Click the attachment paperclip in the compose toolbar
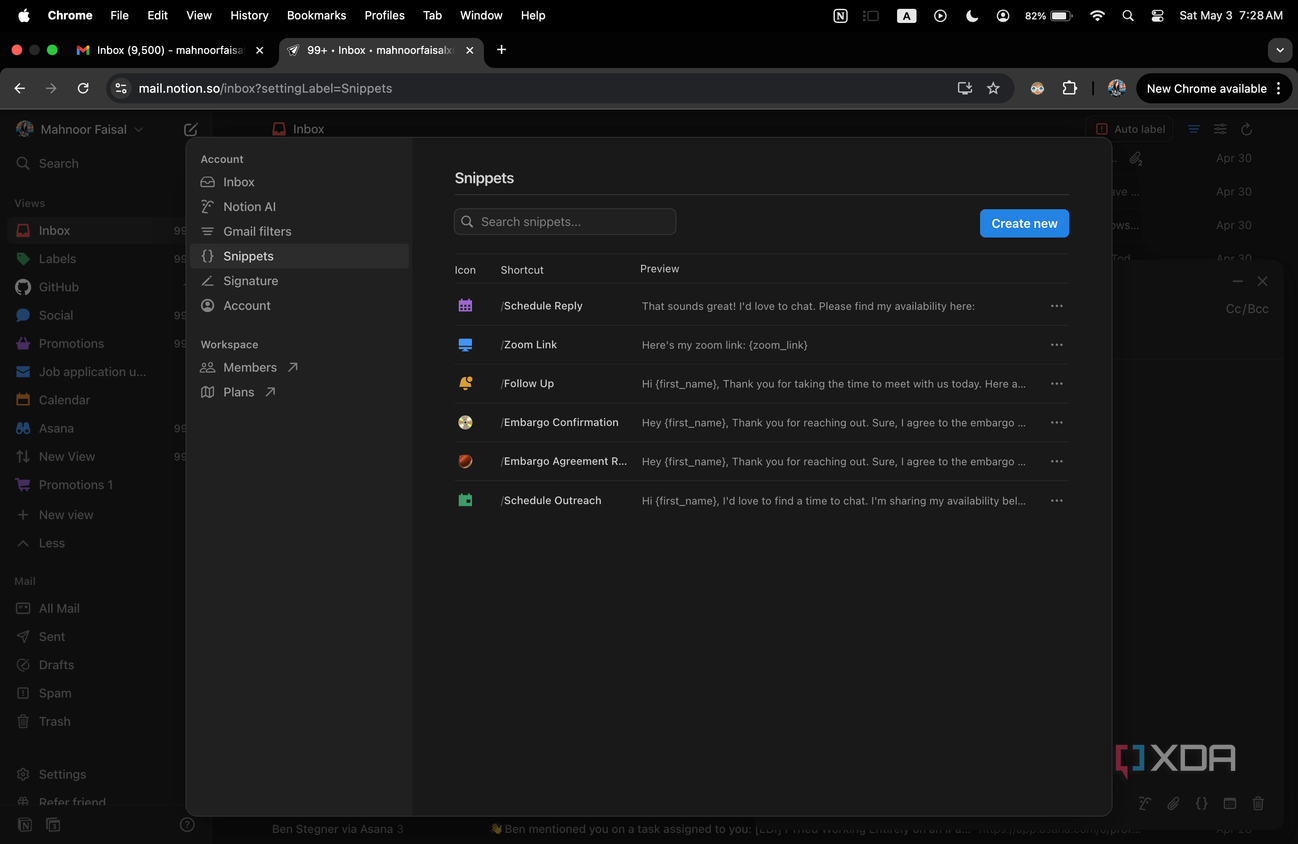 1174,803
